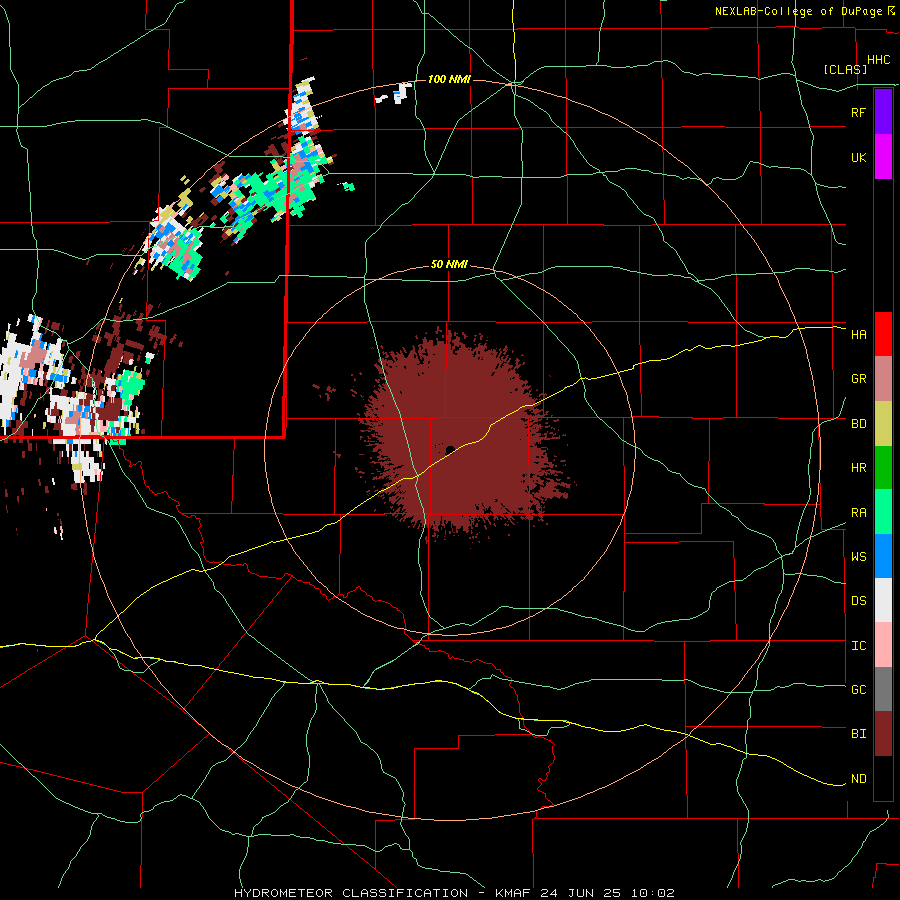The image size is (900, 900).
Task: Click the UK magenta legend swatch
Action: pos(883,157)
